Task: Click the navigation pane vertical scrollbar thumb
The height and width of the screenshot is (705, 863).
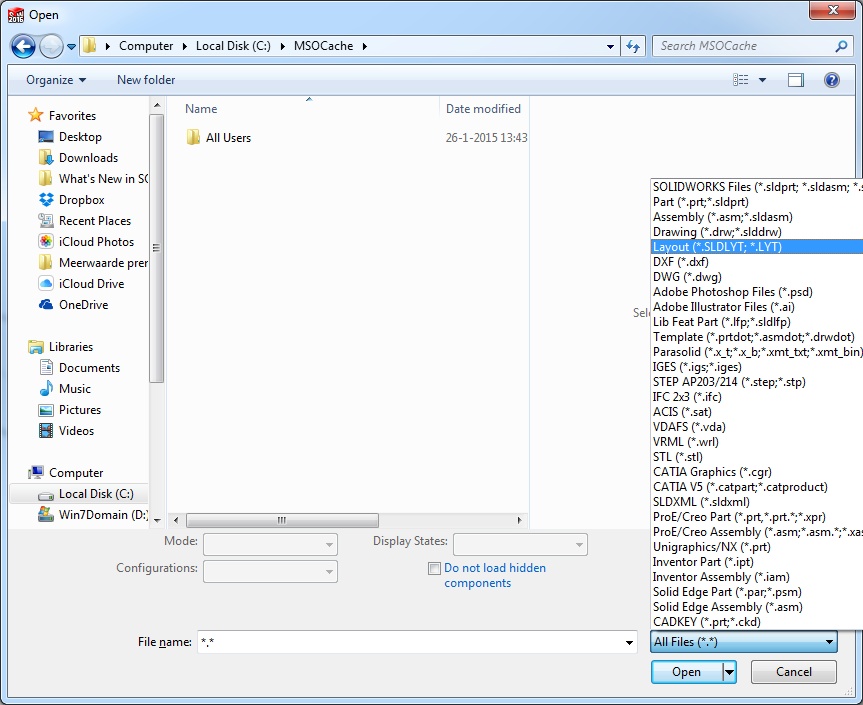Action: coord(157,248)
